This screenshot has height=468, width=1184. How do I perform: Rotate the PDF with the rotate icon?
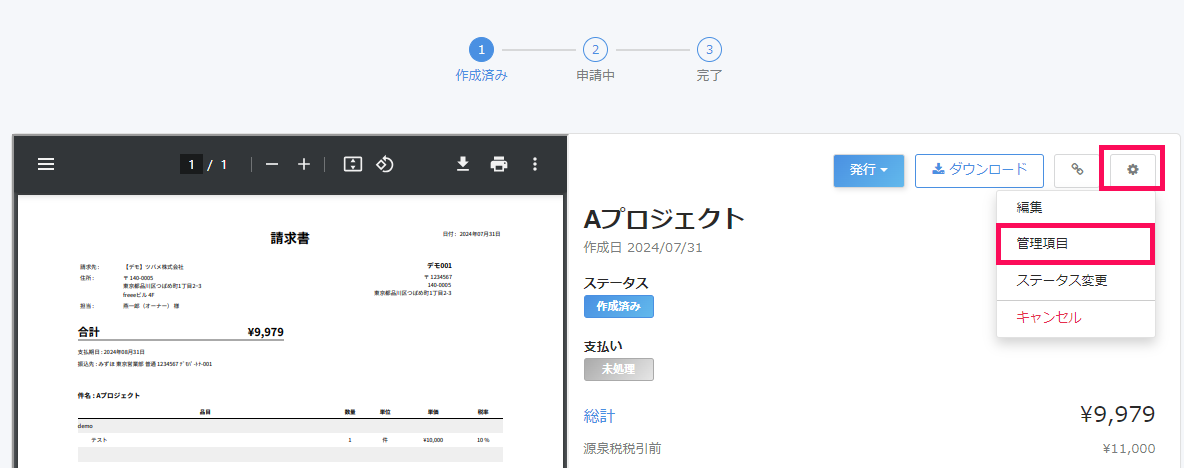pyautogui.click(x=385, y=164)
